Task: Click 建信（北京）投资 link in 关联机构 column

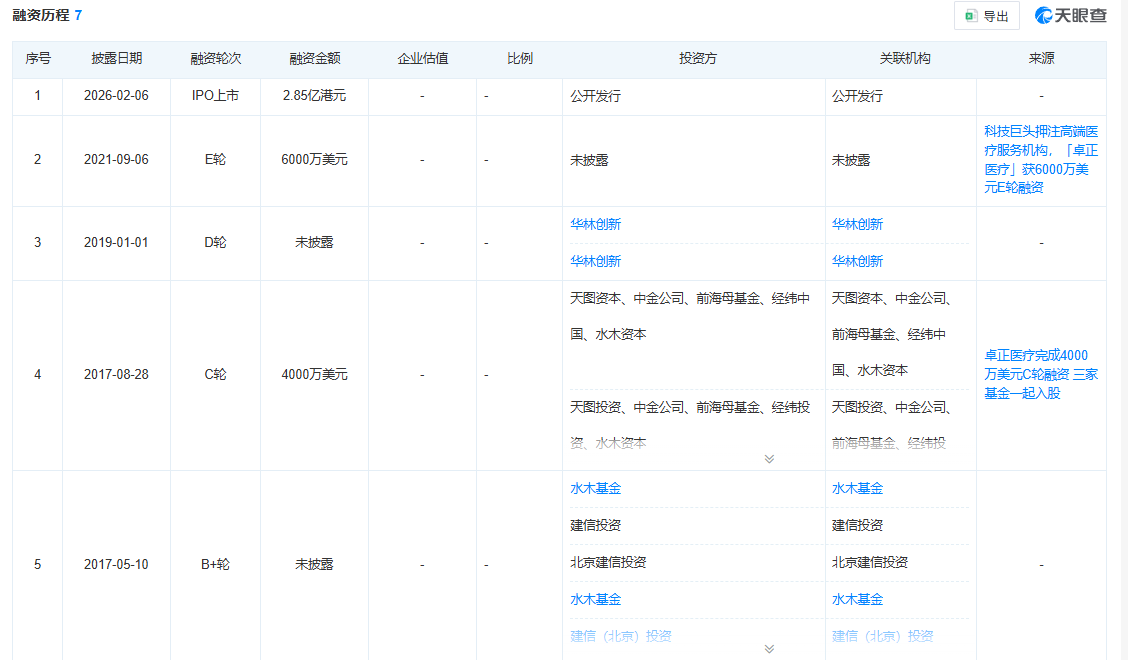Action: [x=882, y=636]
